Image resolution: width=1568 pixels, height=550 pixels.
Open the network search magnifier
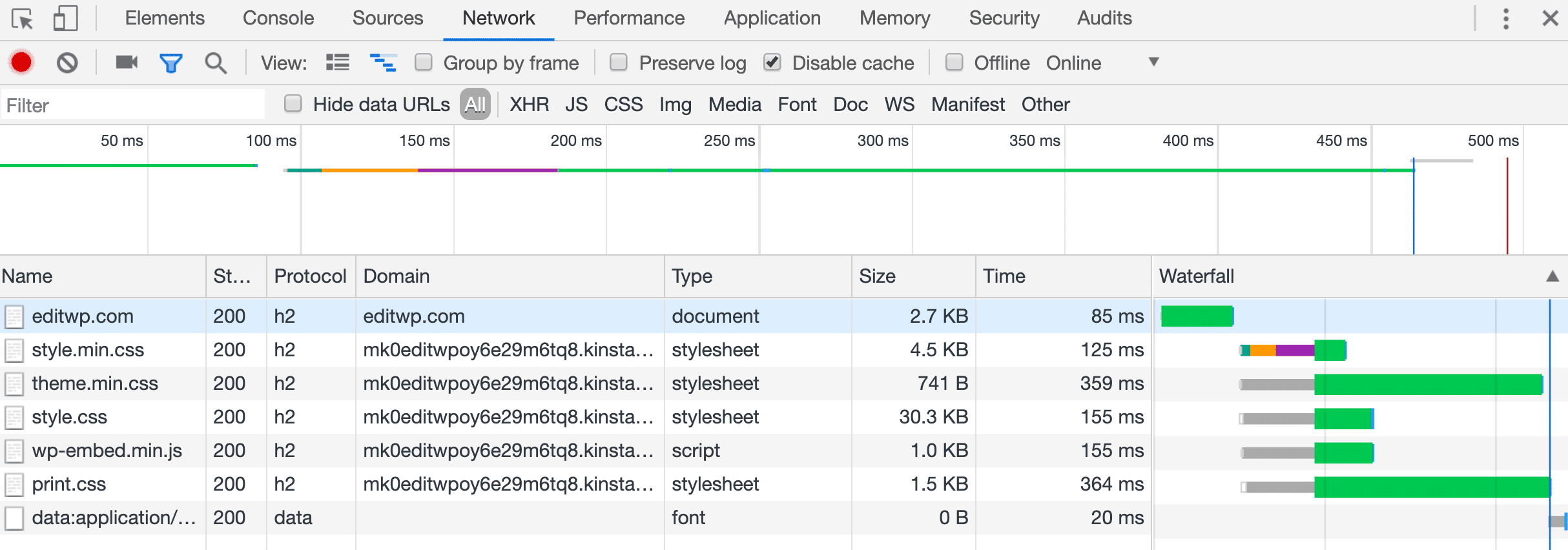[216, 63]
